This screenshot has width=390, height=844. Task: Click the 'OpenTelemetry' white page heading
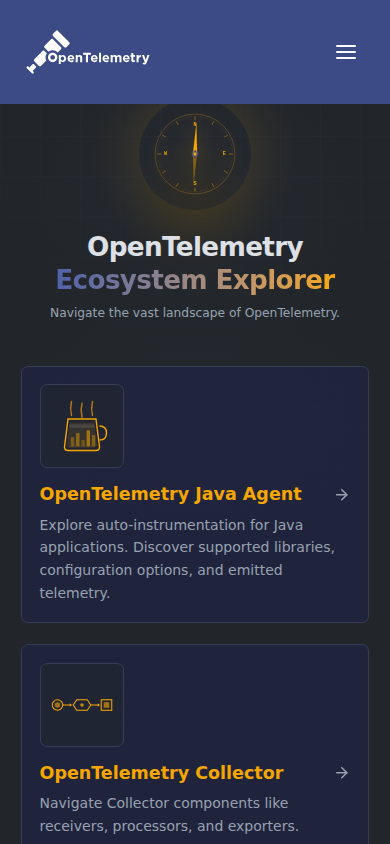[195, 248]
